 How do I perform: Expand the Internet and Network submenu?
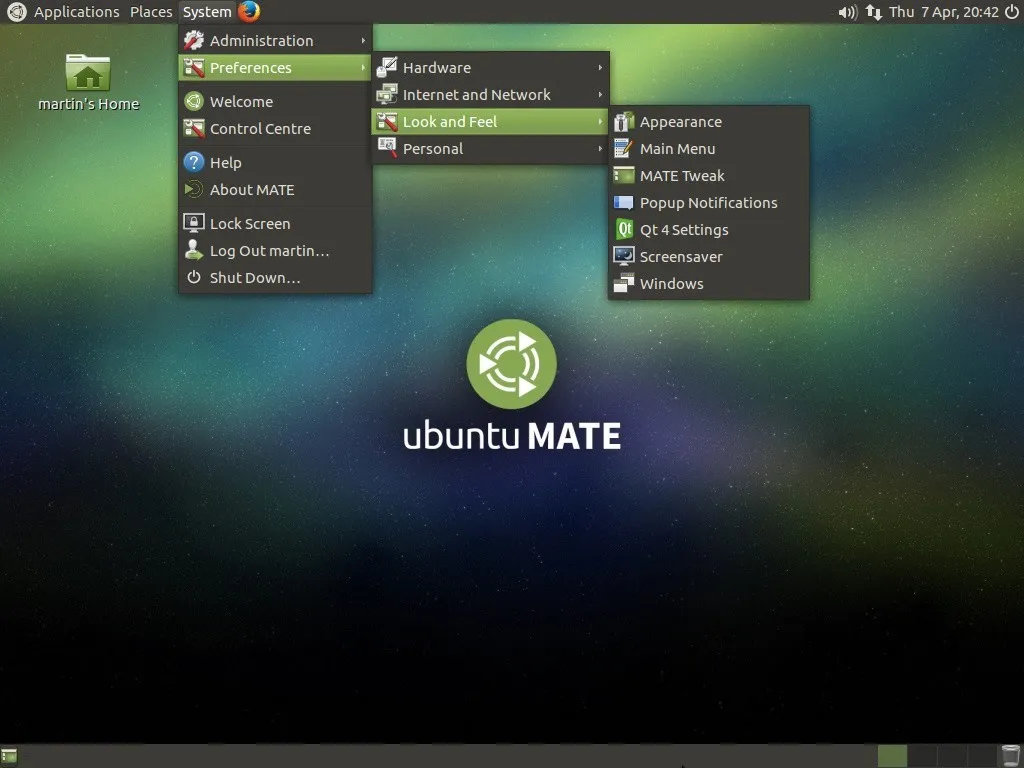tap(476, 94)
